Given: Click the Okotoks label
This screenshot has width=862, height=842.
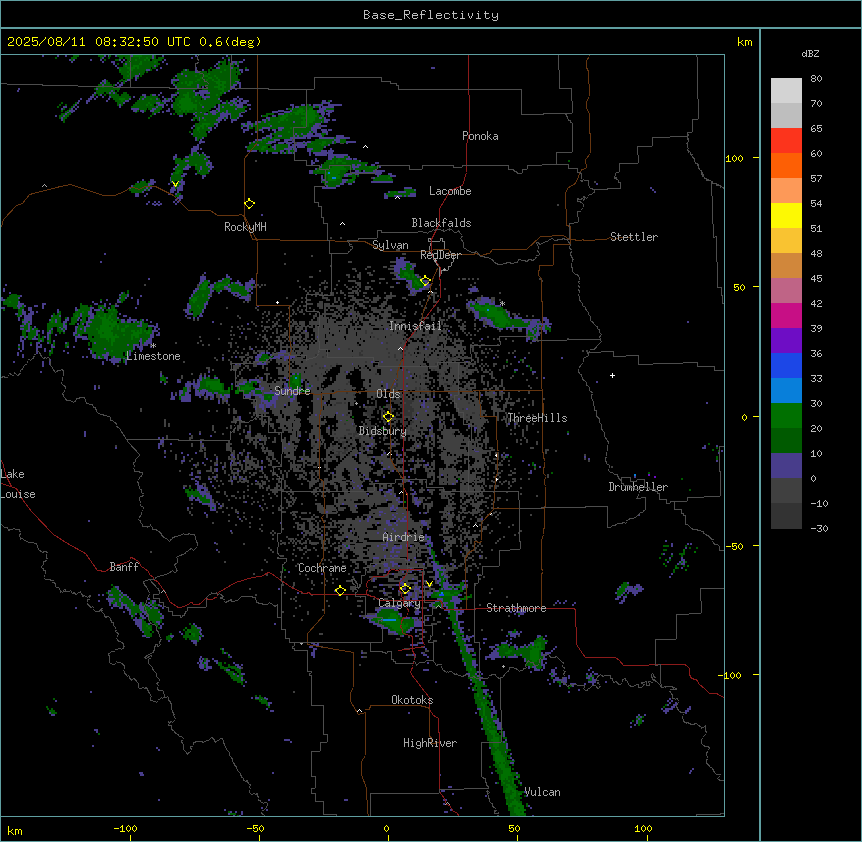Looking at the screenshot, I should (x=412, y=700).
